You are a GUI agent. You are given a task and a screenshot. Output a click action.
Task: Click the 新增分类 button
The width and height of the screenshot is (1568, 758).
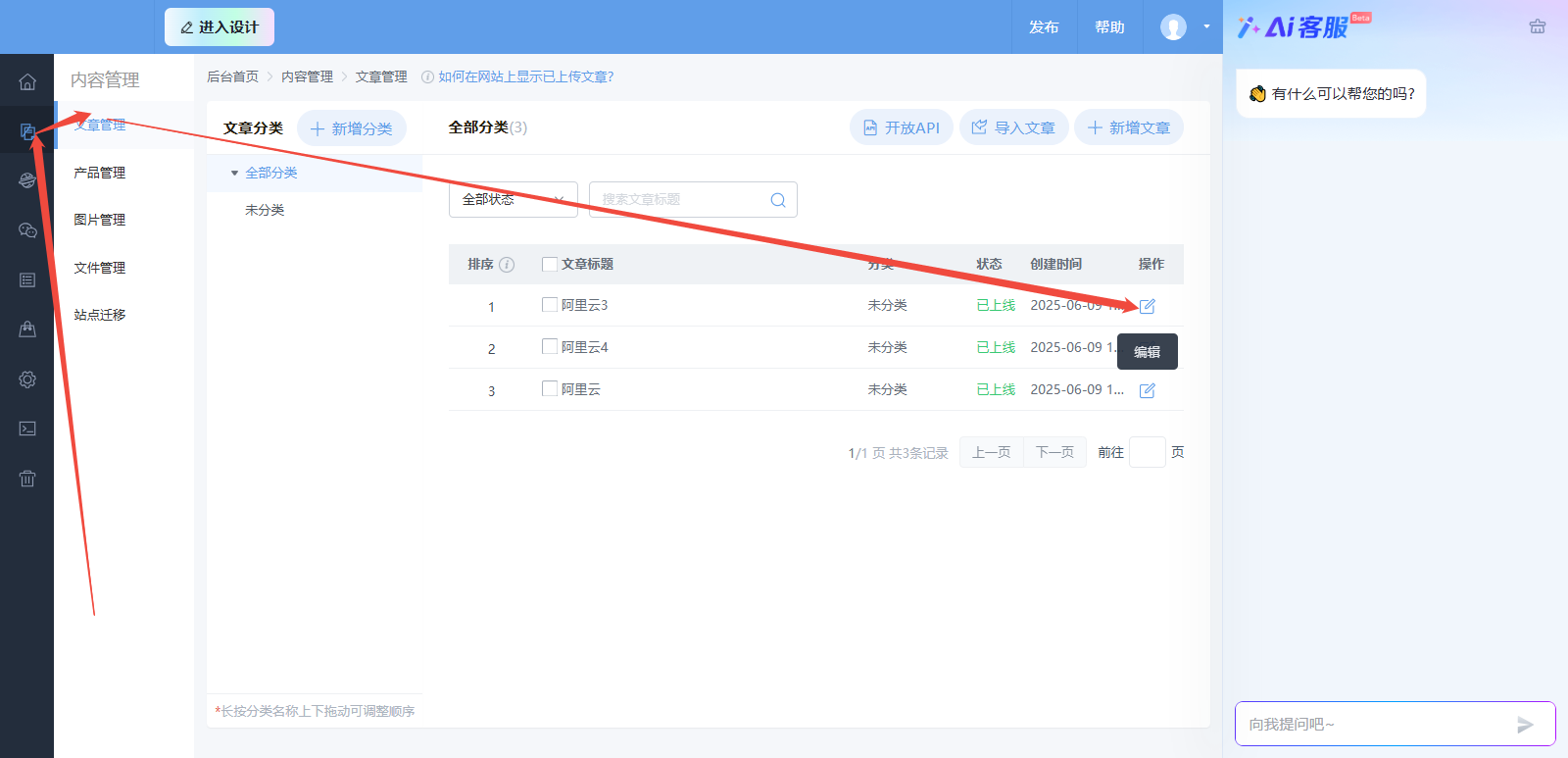click(352, 128)
